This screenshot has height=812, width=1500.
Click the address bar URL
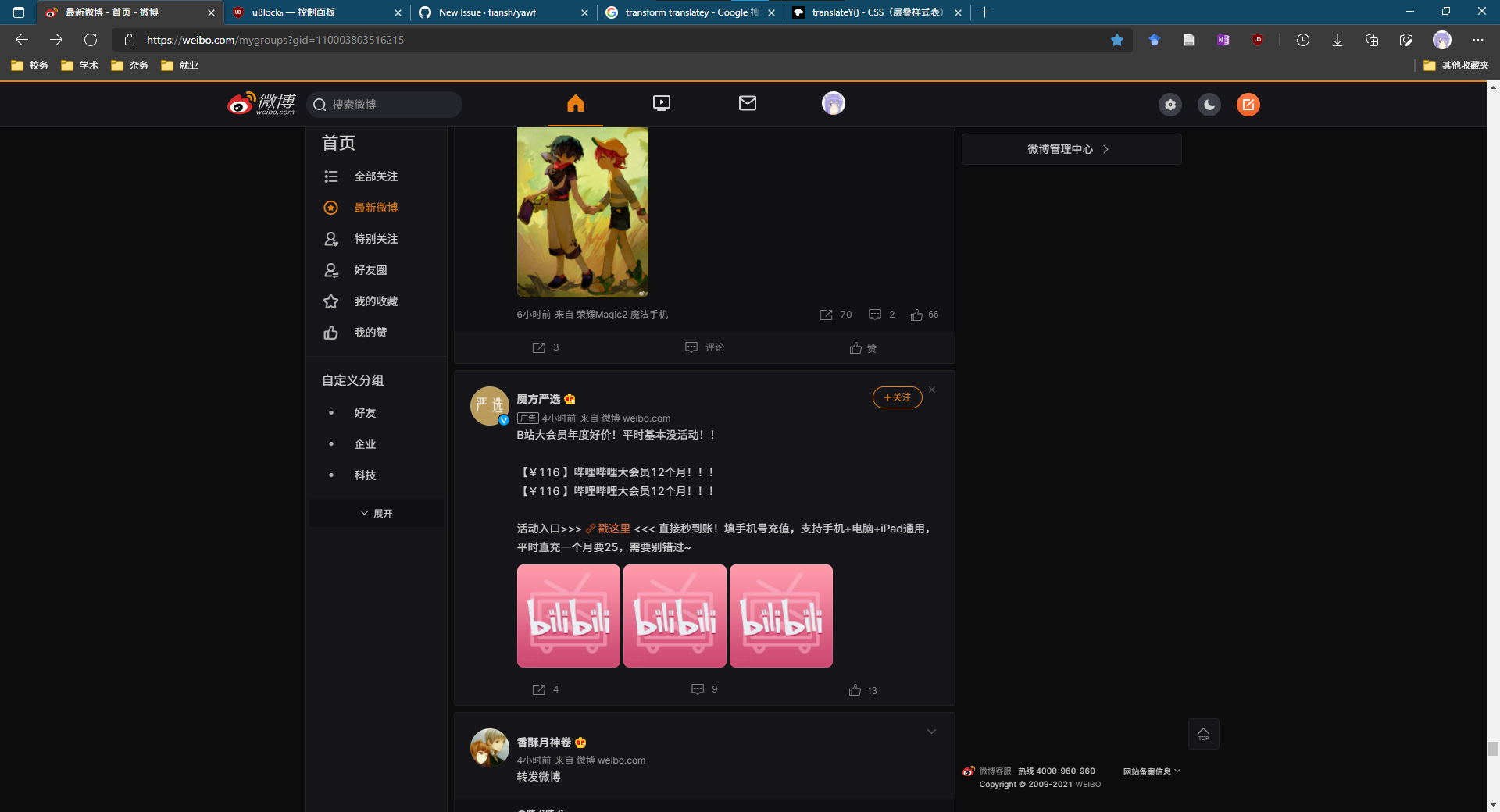click(x=275, y=40)
